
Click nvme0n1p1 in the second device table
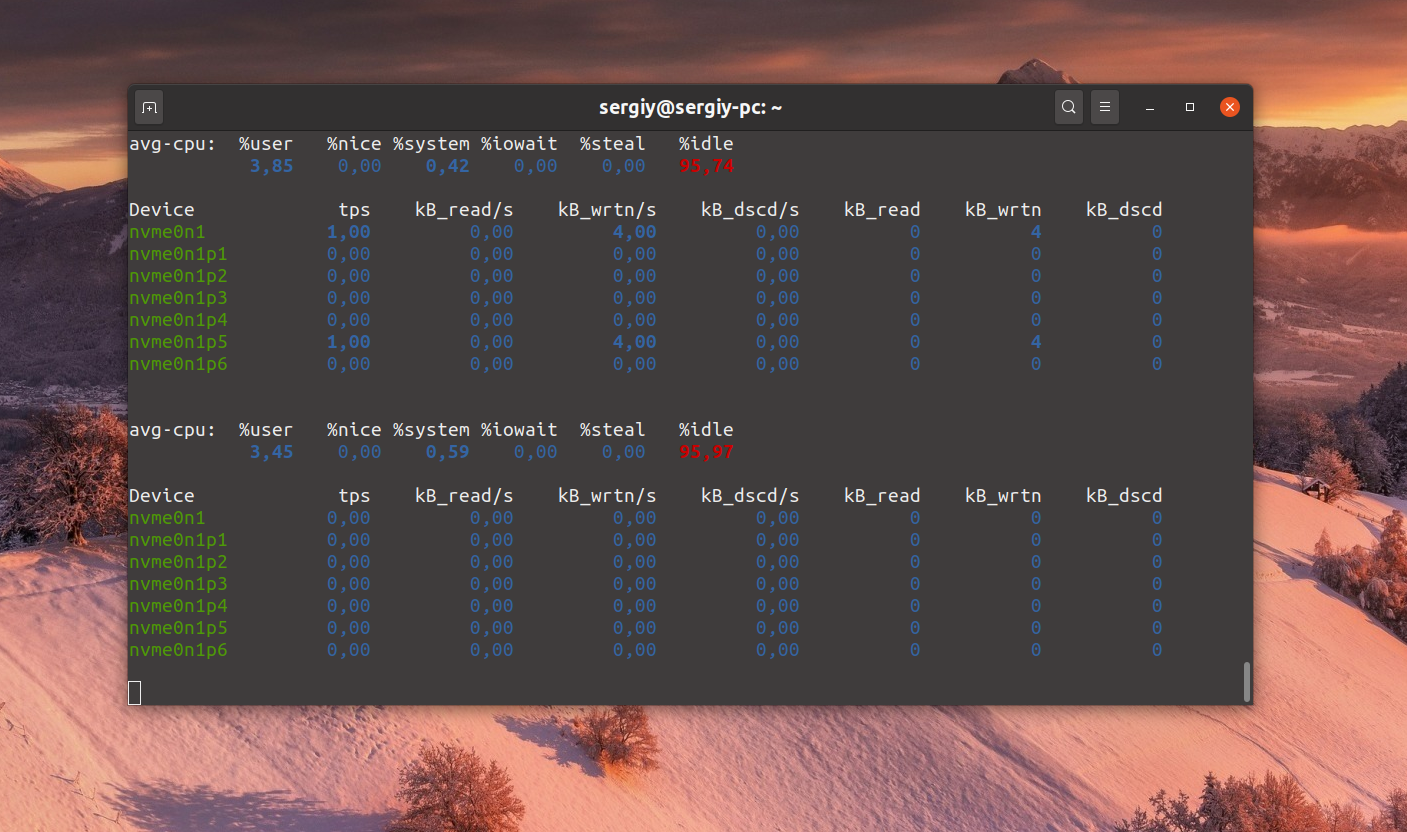178,540
